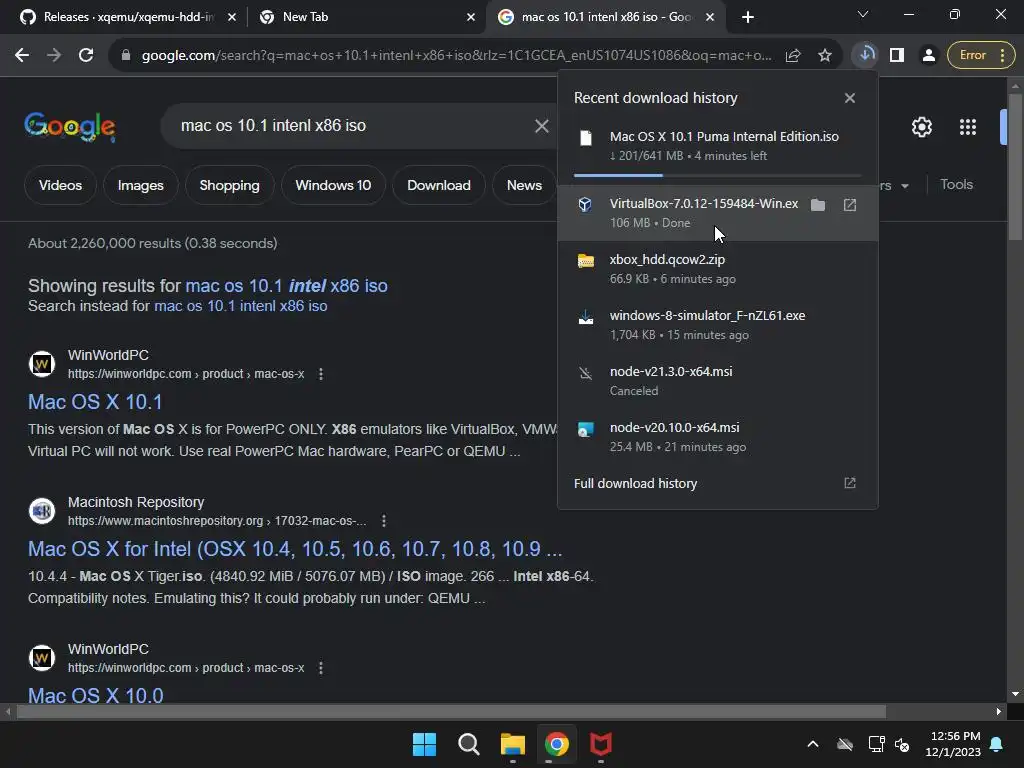Click the horizontal page scrollbar
This screenshot has width=1024, height=768.
(x=451, y=711)
